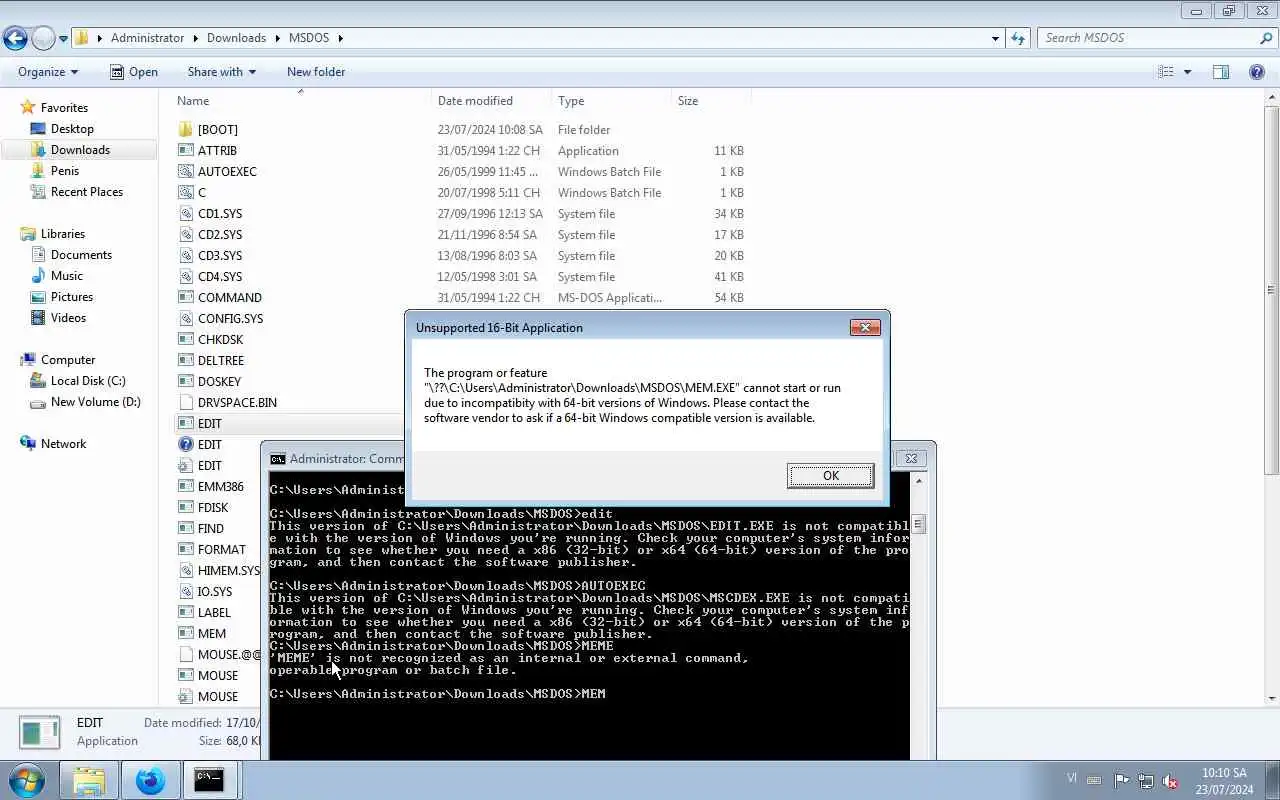Sort files by the Type column
The image size is (1280, 800).
[x=571, y=101]
